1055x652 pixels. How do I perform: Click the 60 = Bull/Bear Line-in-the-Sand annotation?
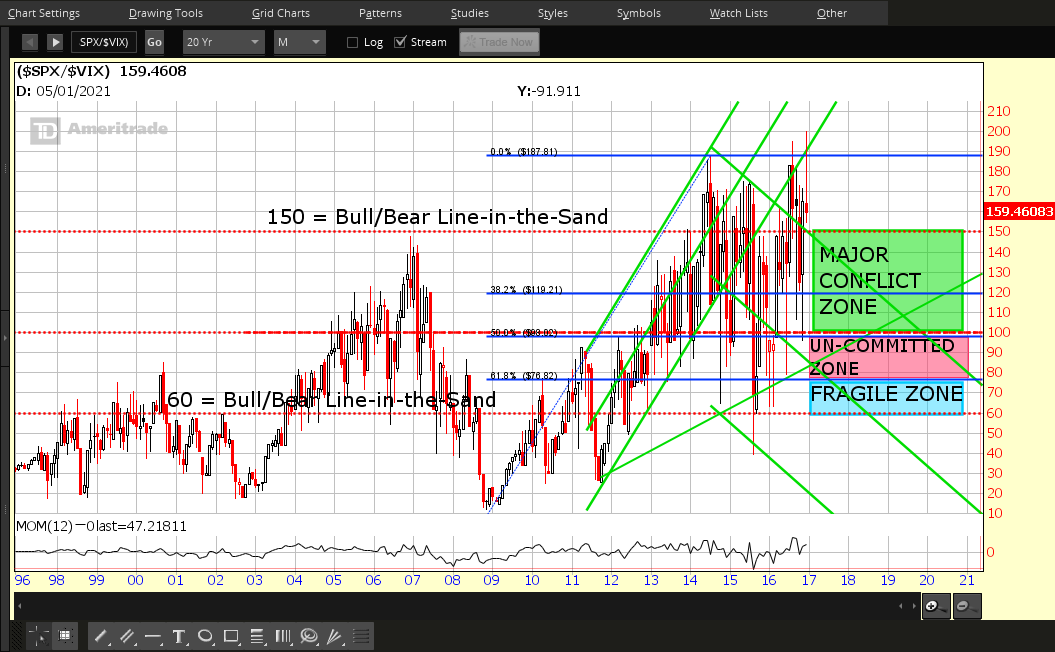(x=331, y=400)
